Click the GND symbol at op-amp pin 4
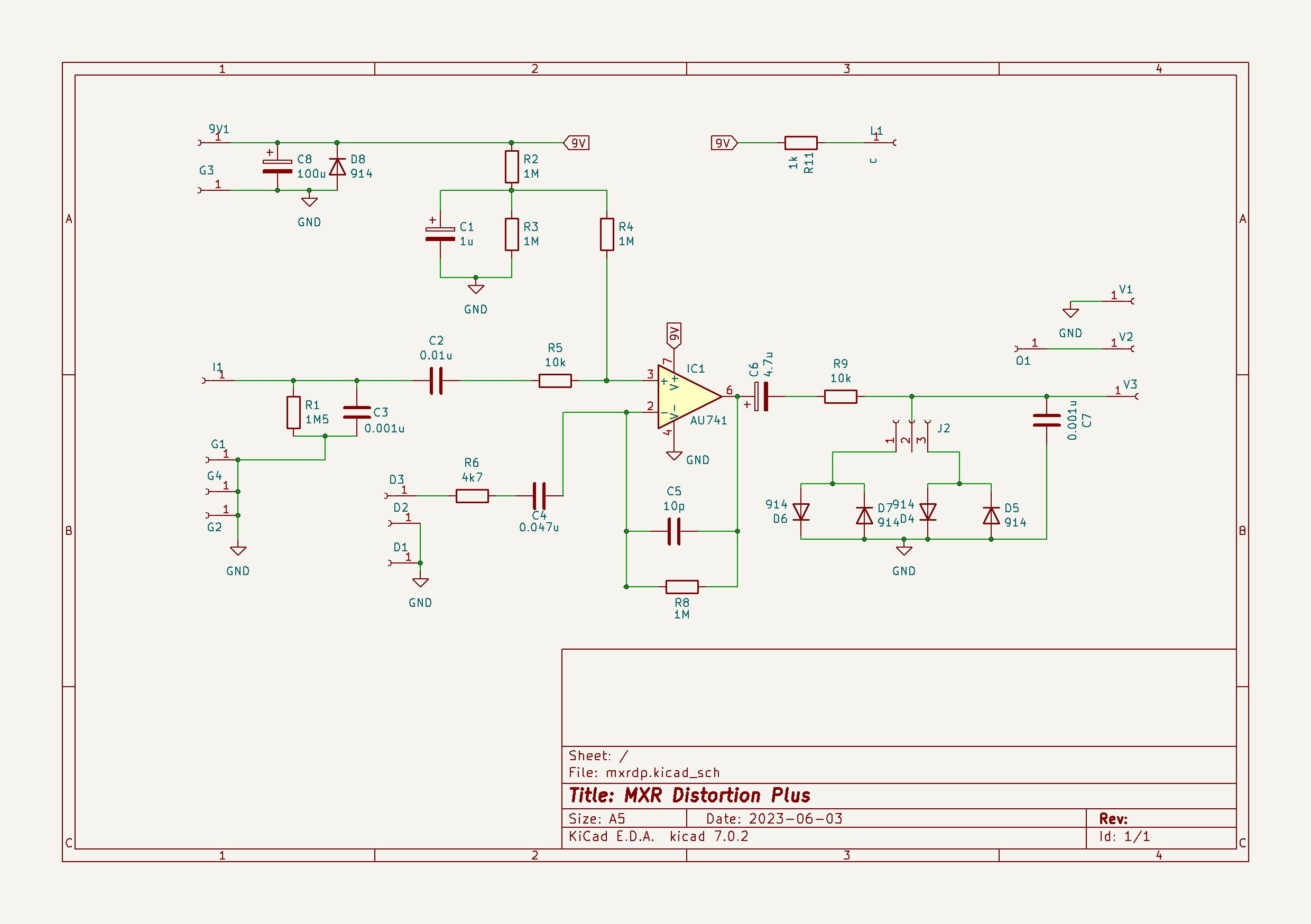1311x924 pixels. pyautogui.click(x=674, y=456)
